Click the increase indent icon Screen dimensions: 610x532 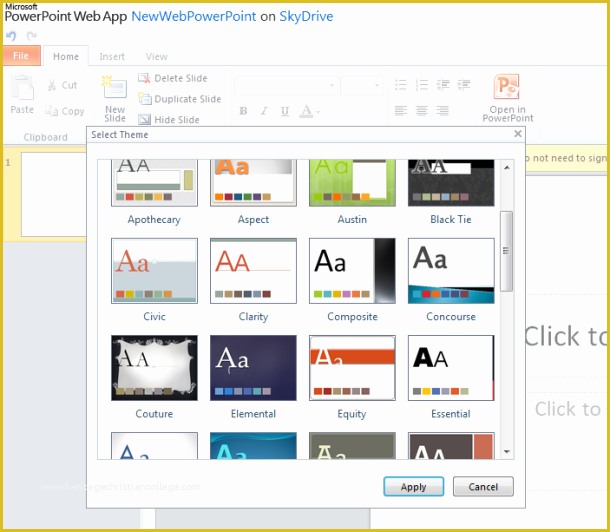click(464, 84)
